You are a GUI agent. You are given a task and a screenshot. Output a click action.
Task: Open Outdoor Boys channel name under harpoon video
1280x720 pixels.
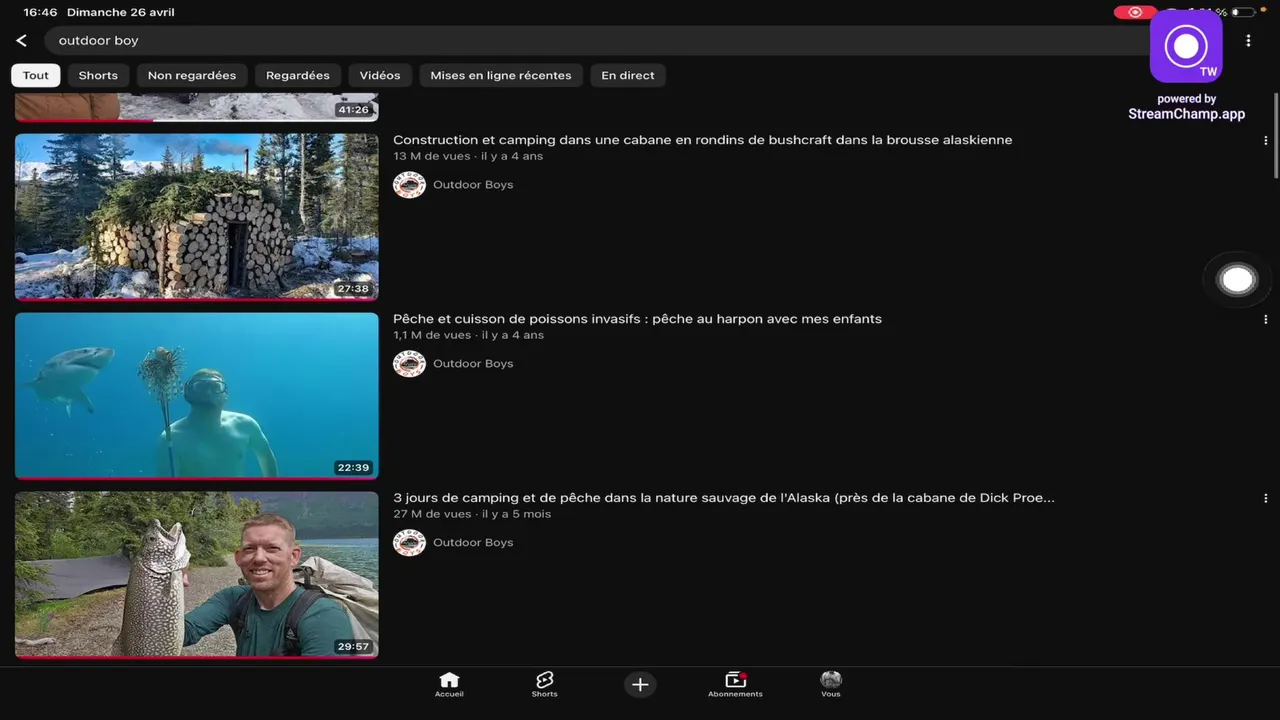[x=473, y=364]
